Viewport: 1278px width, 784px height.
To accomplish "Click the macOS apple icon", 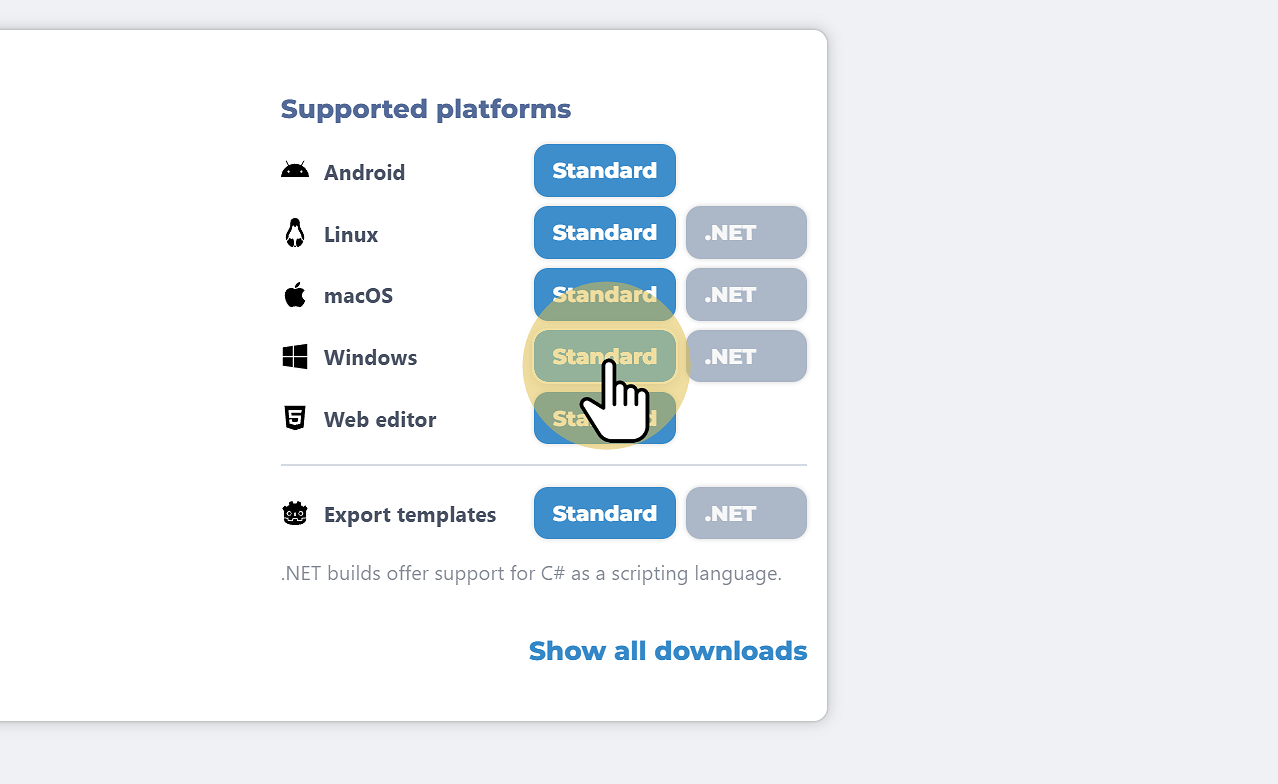I will point(295,295).
